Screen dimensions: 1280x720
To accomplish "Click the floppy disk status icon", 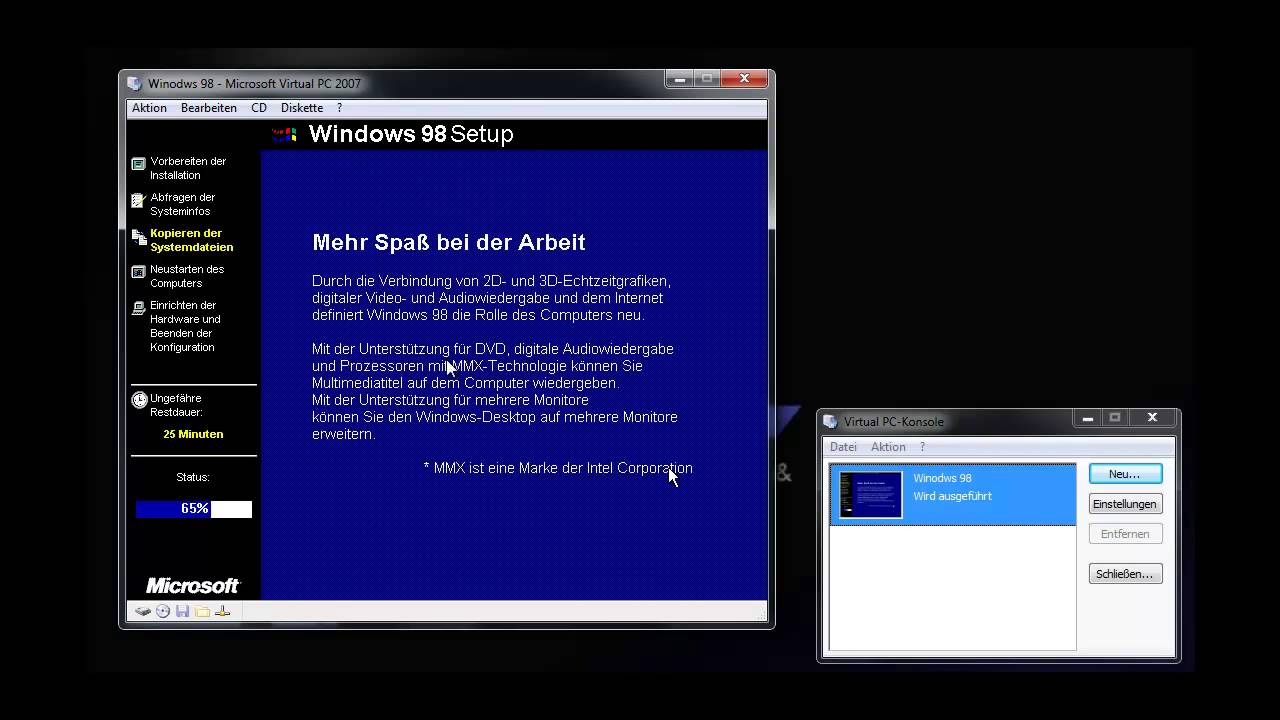I will pyautogui.click(x=183, y=611).
